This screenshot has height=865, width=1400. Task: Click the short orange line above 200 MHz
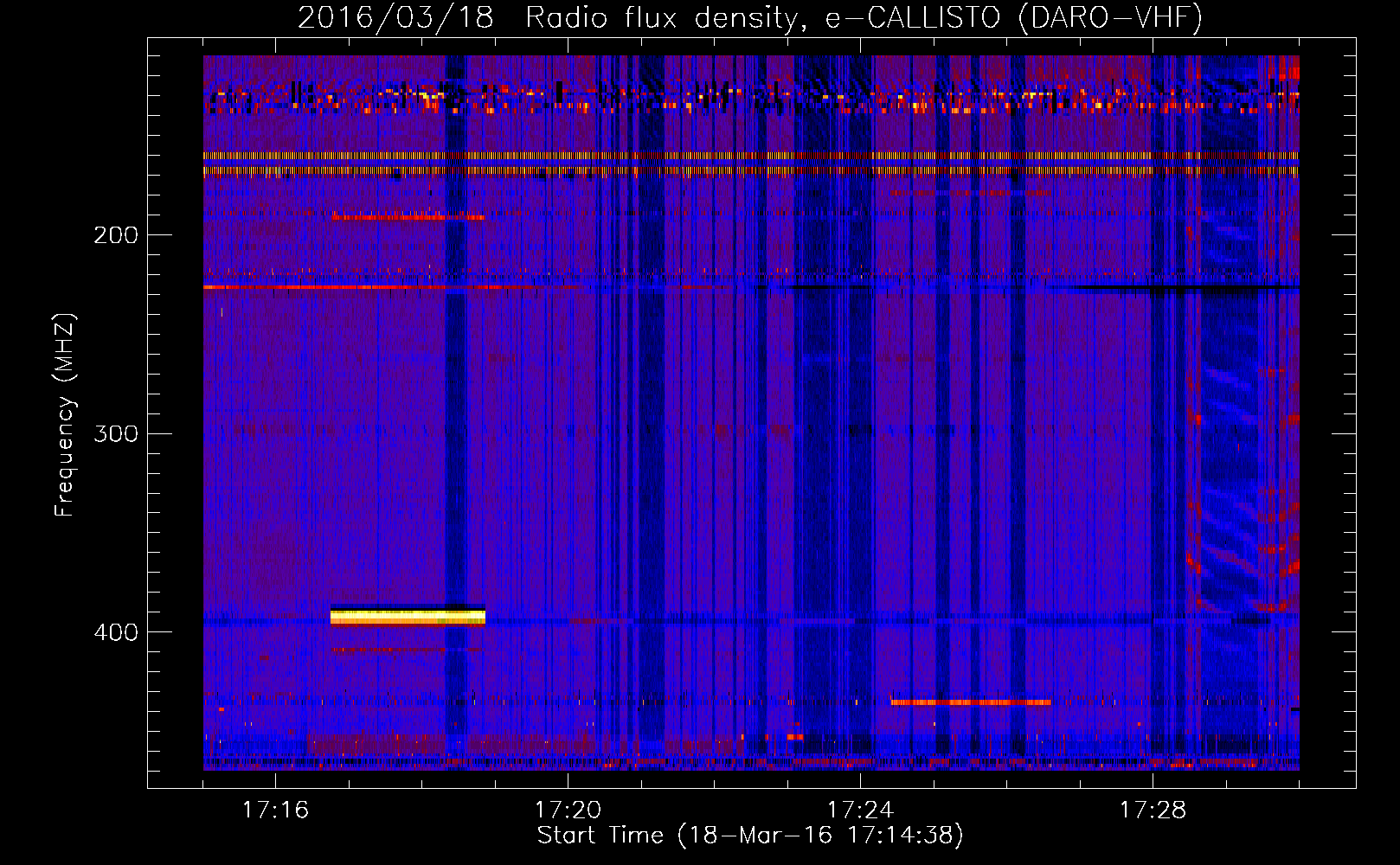pyautogui.click(x=408, y=217)
